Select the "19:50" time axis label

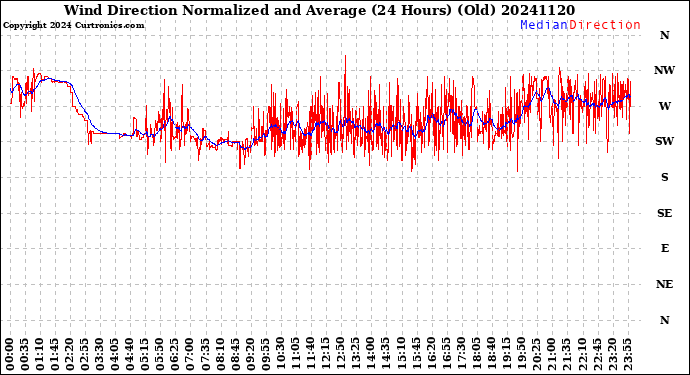(x=521, y=354)
